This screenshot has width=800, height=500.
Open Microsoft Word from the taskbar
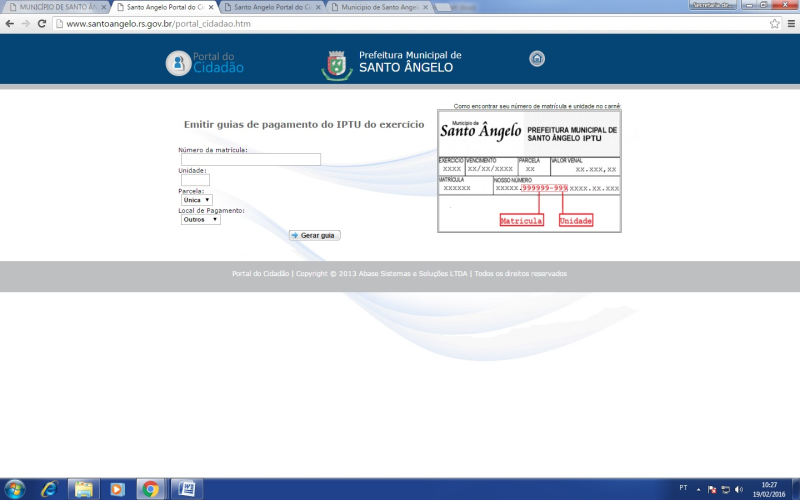point(184,489)
